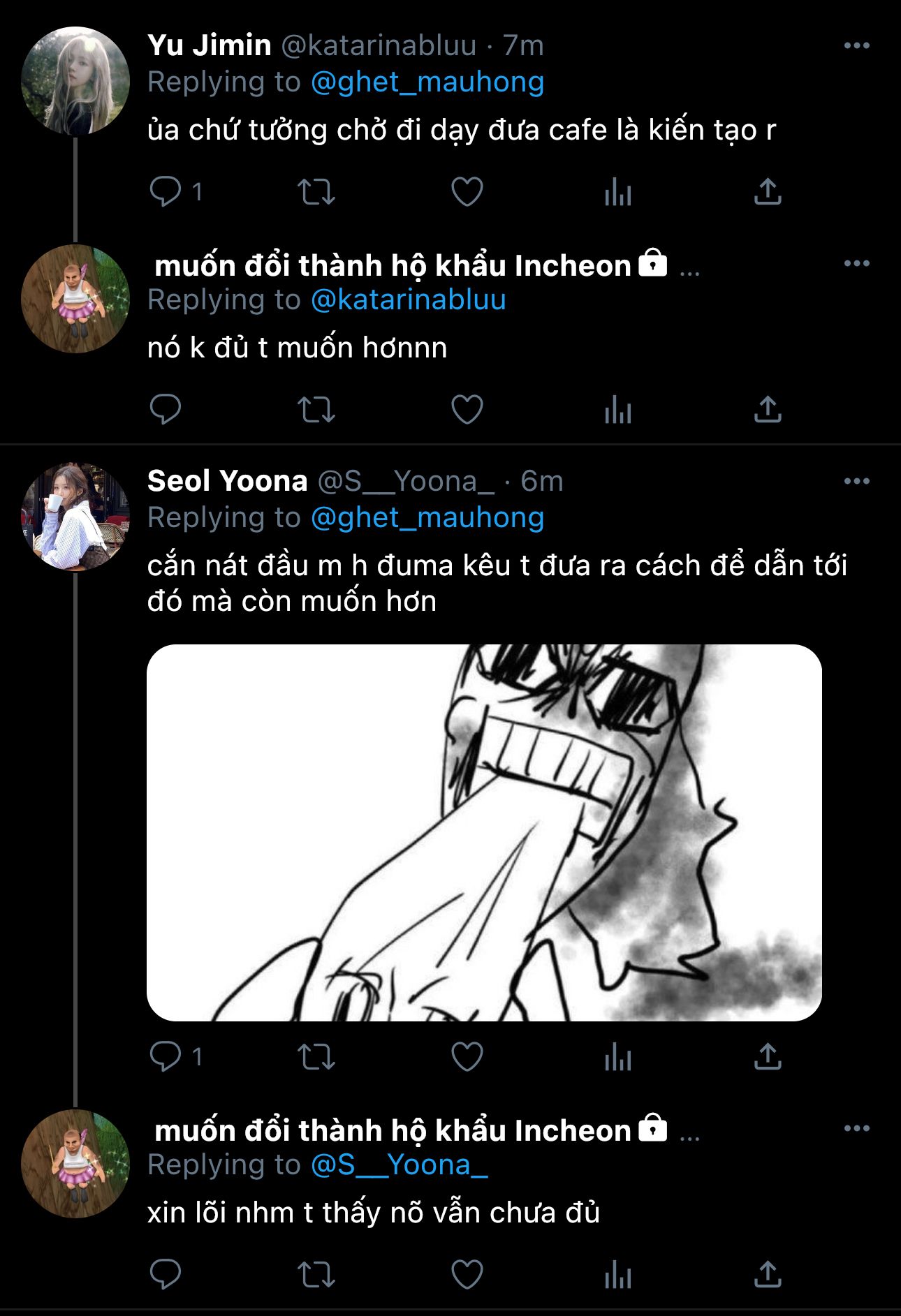Reply to Yu Jimin's tweet
The height and width of the screenshot is (1316, 901).
pos(166,191)
